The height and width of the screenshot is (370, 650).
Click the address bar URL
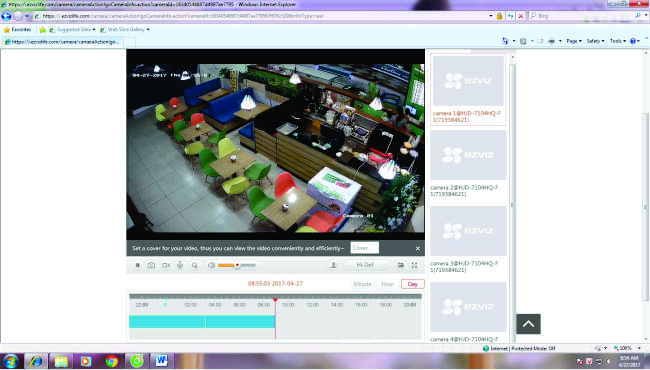(x=182, y=16)
